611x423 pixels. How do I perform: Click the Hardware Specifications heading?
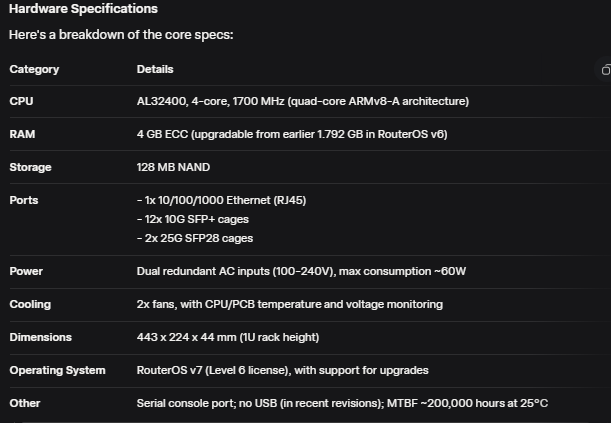tap(83, 9)
